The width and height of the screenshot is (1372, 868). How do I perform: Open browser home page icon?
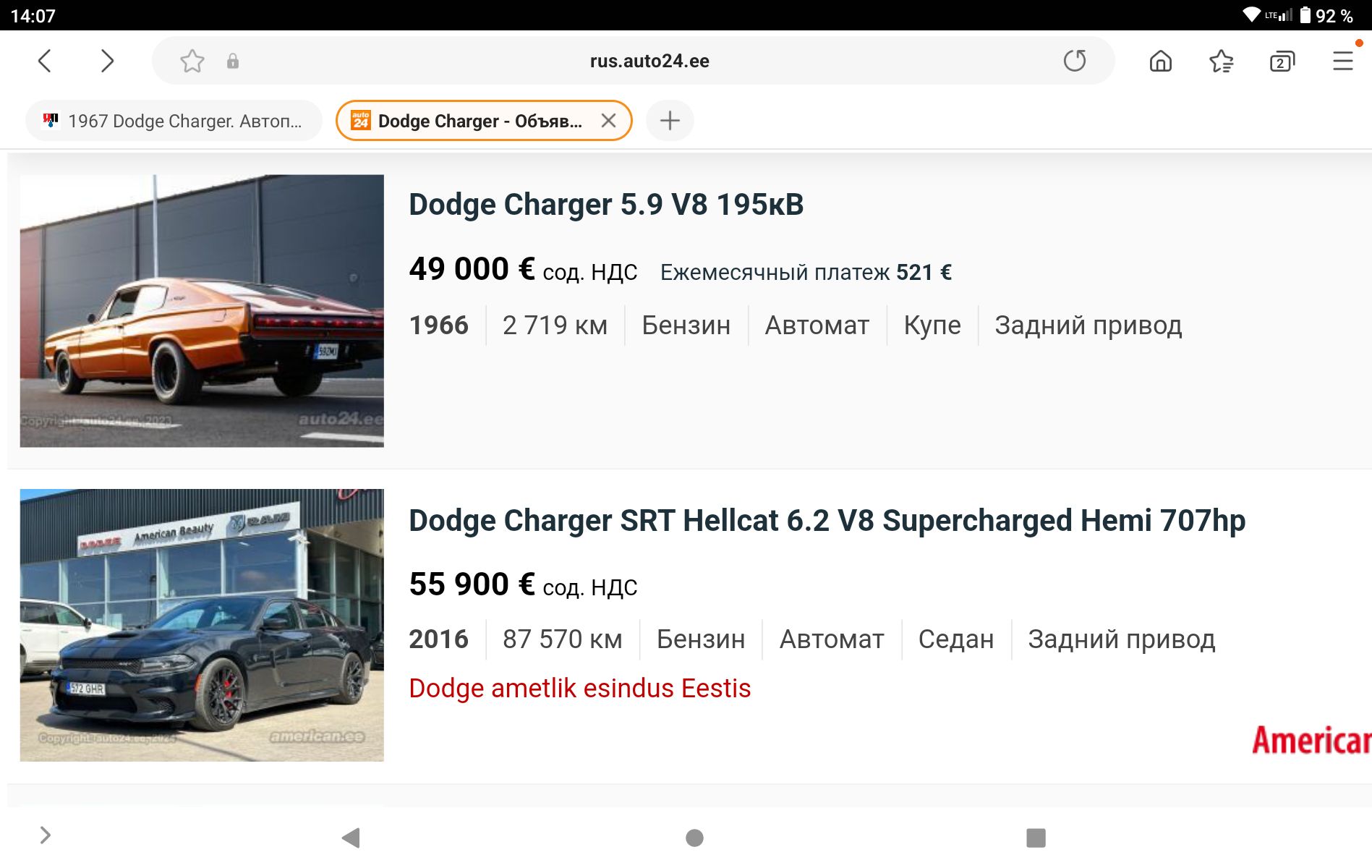(1161, 61)
